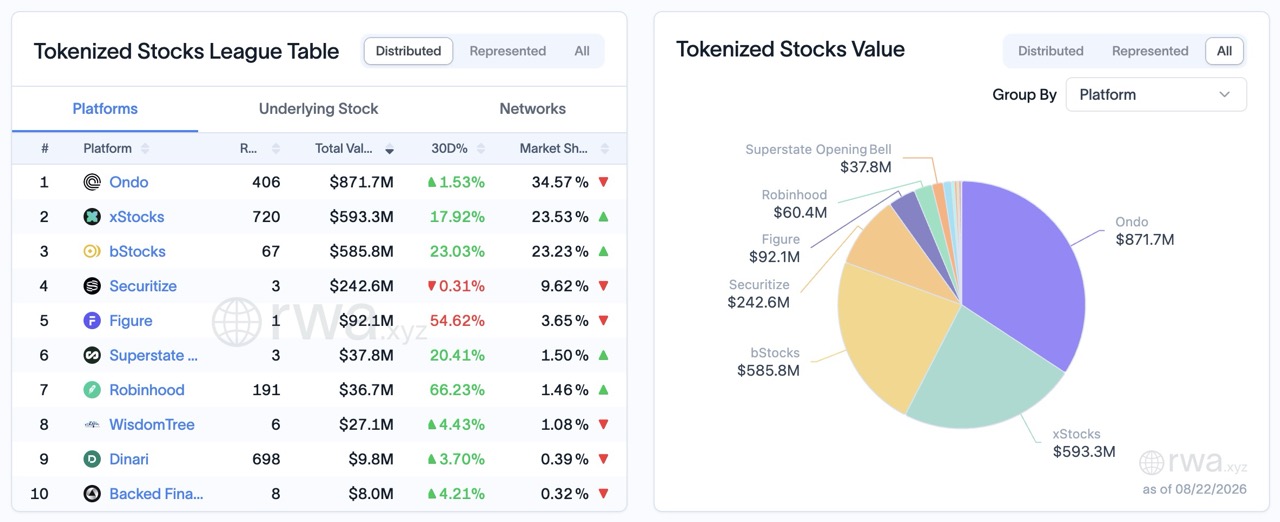Click xStocks' green market share up arrow
The width and height of the screenshot is (1280, 522).
(x=603, y=217)
